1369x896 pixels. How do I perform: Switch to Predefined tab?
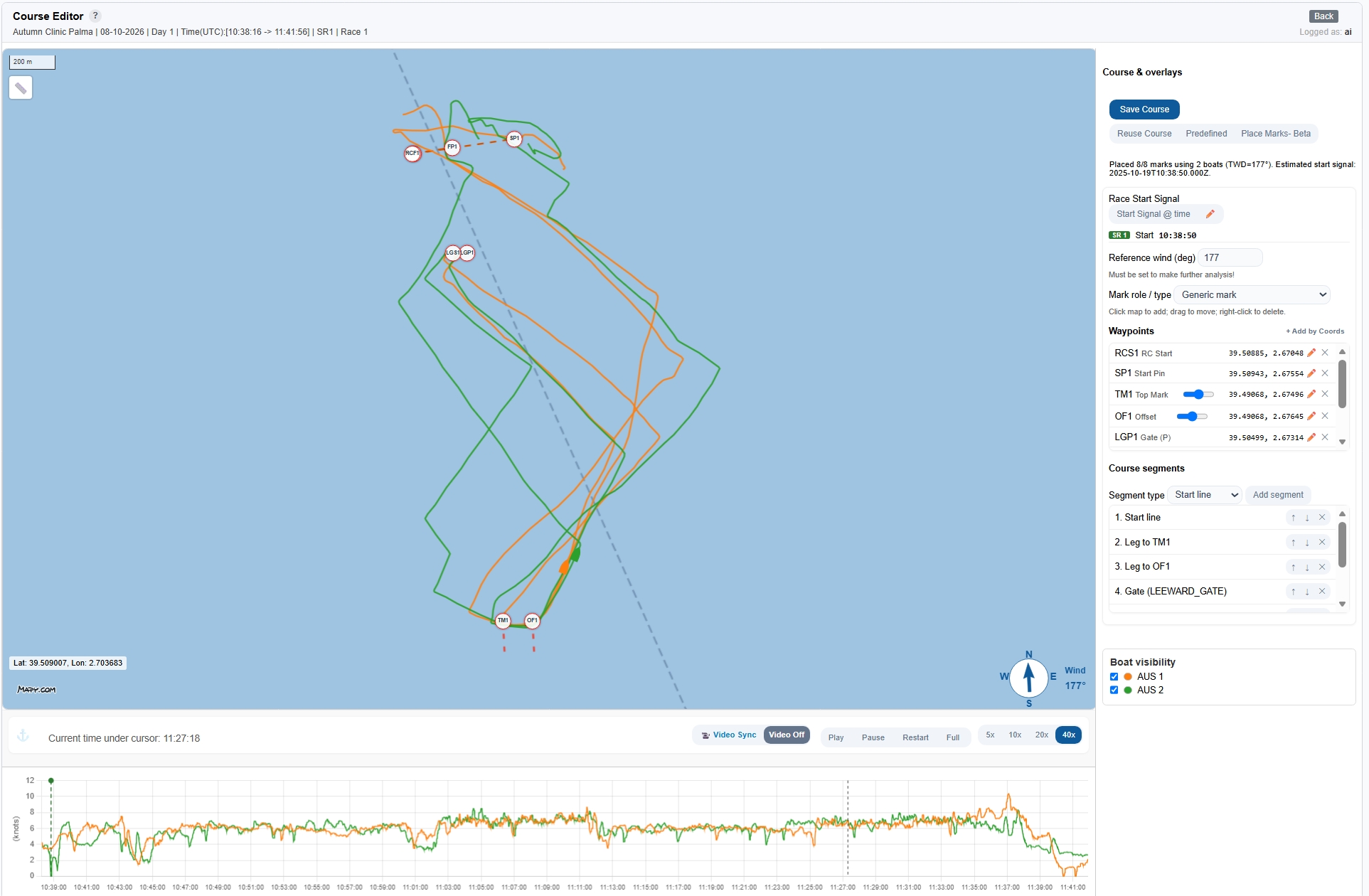pyautogui.click(x=1206, y=134)
